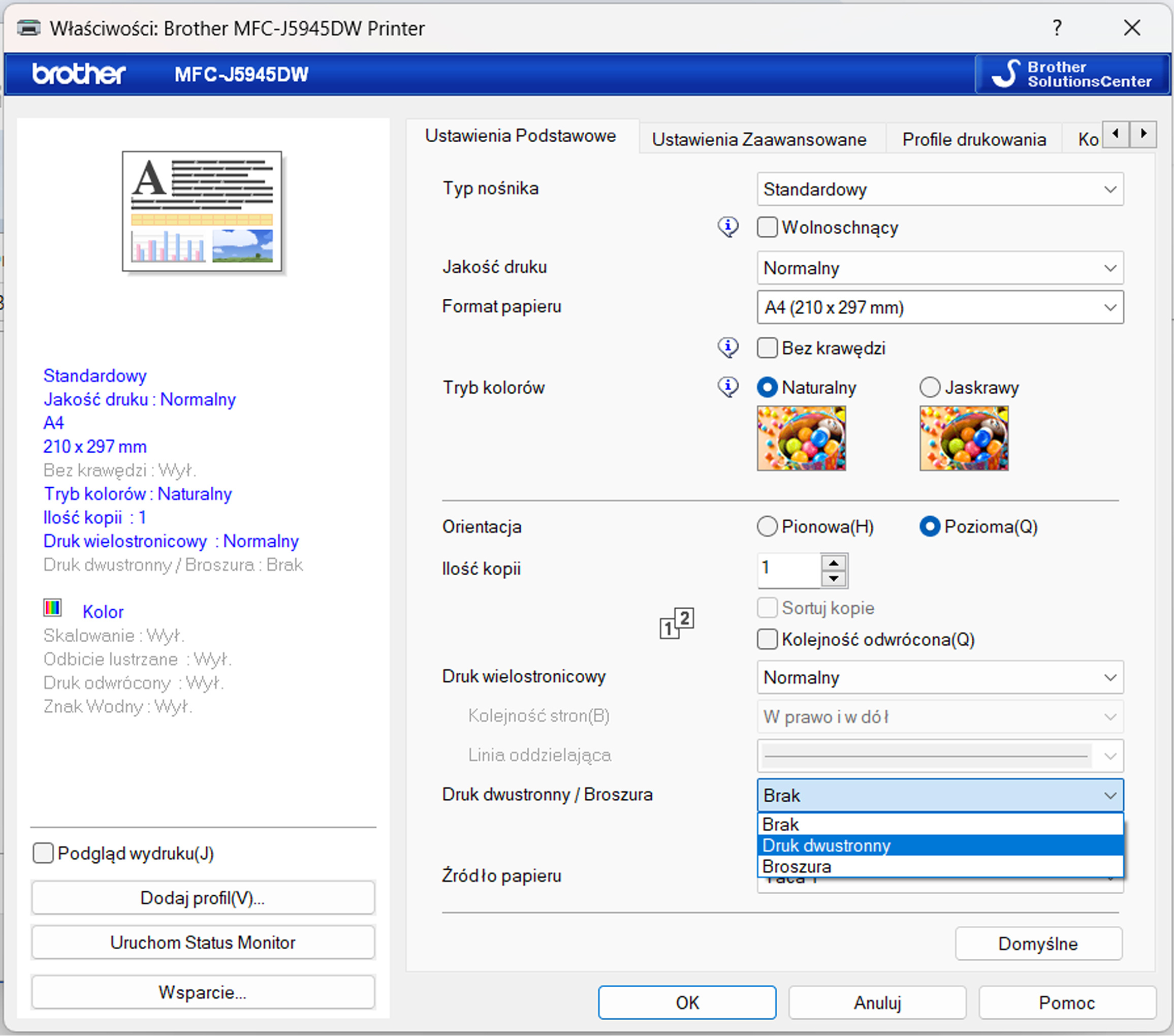
Task: Select the Jaskrawy color mode radio
Action: [930, 387]
